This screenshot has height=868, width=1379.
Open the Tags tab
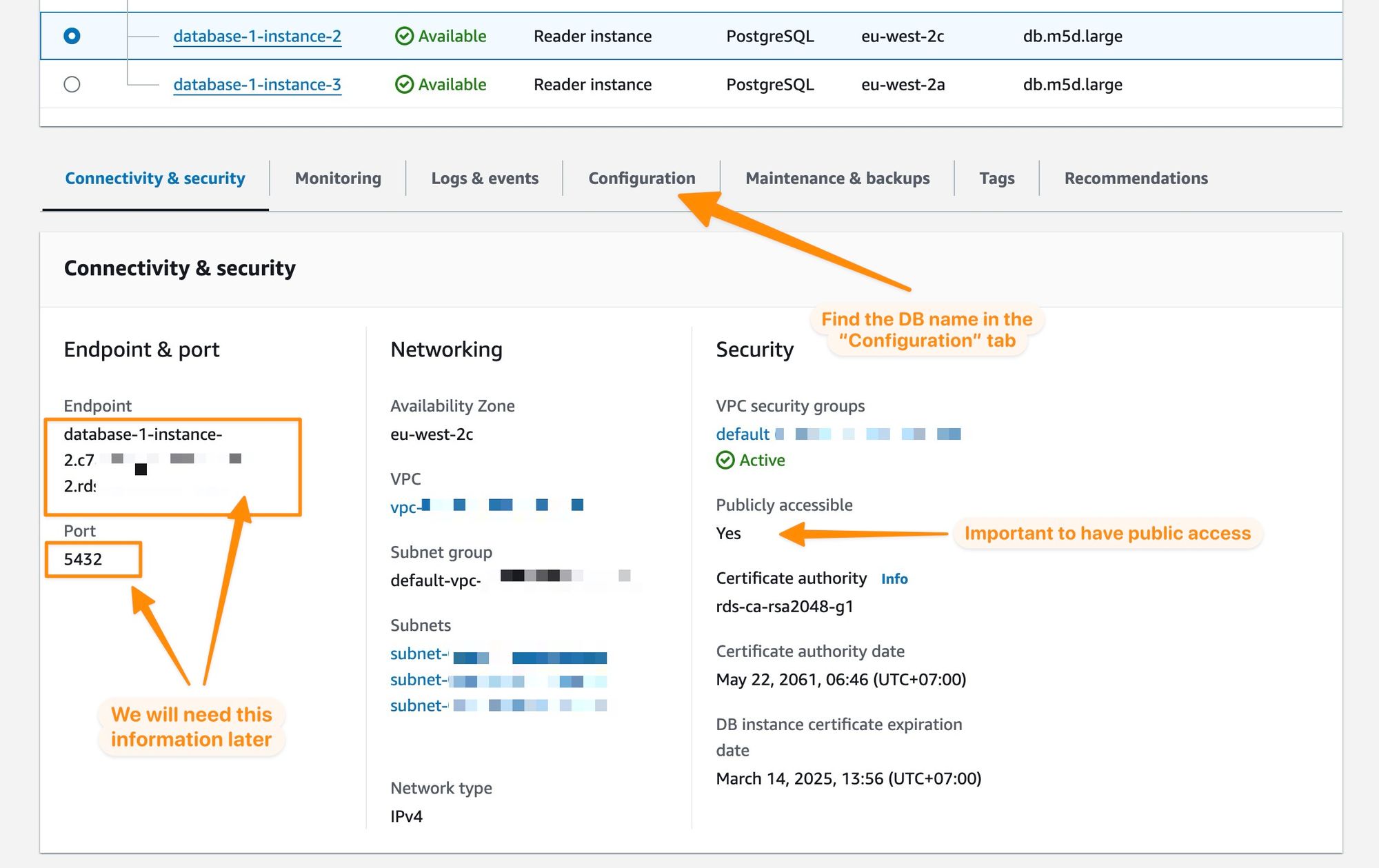tap(996, 178)
